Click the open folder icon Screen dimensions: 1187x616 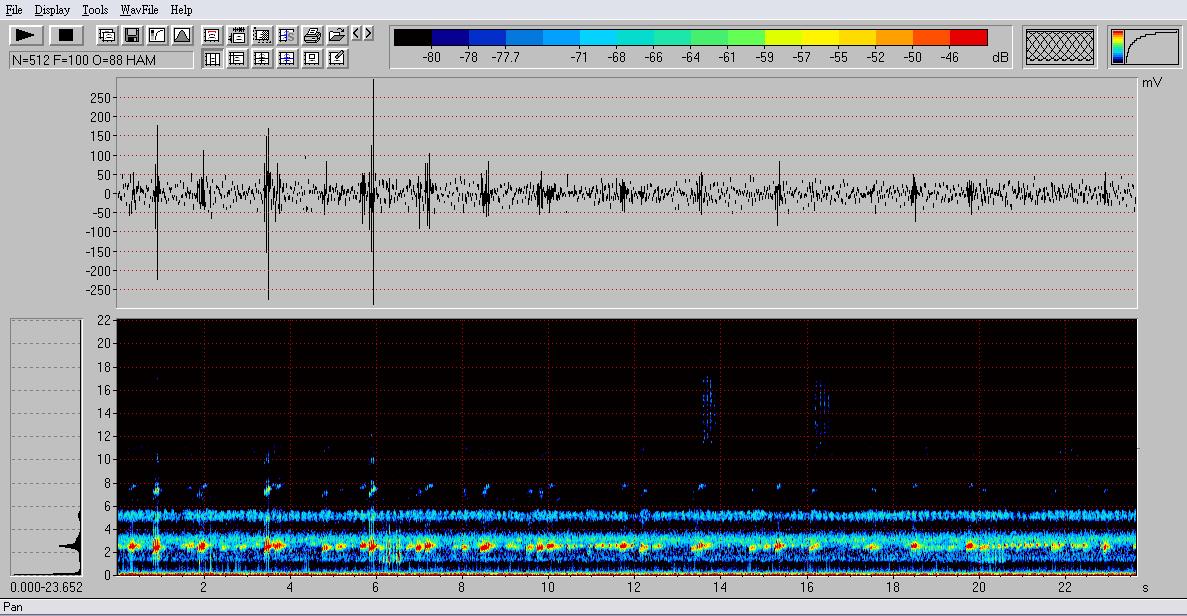tap(337, 35)
